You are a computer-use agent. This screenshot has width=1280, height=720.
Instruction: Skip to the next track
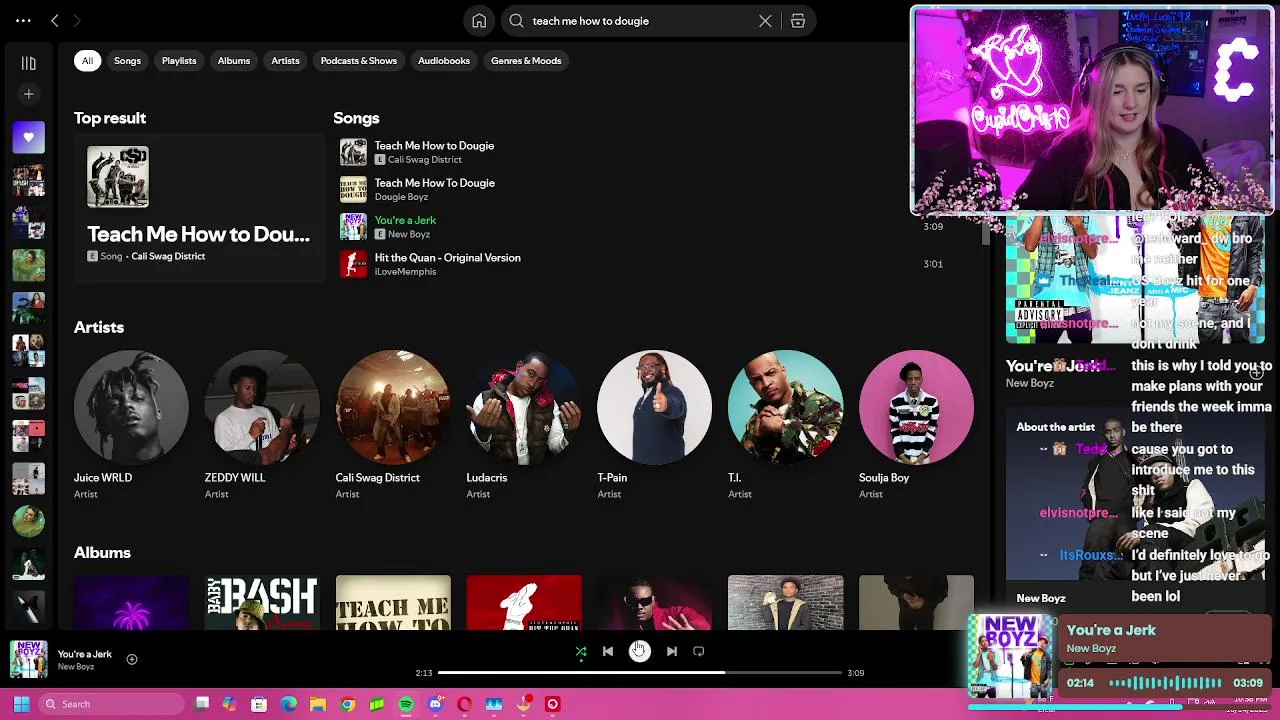pyautogui.click(x=672, y=652)
